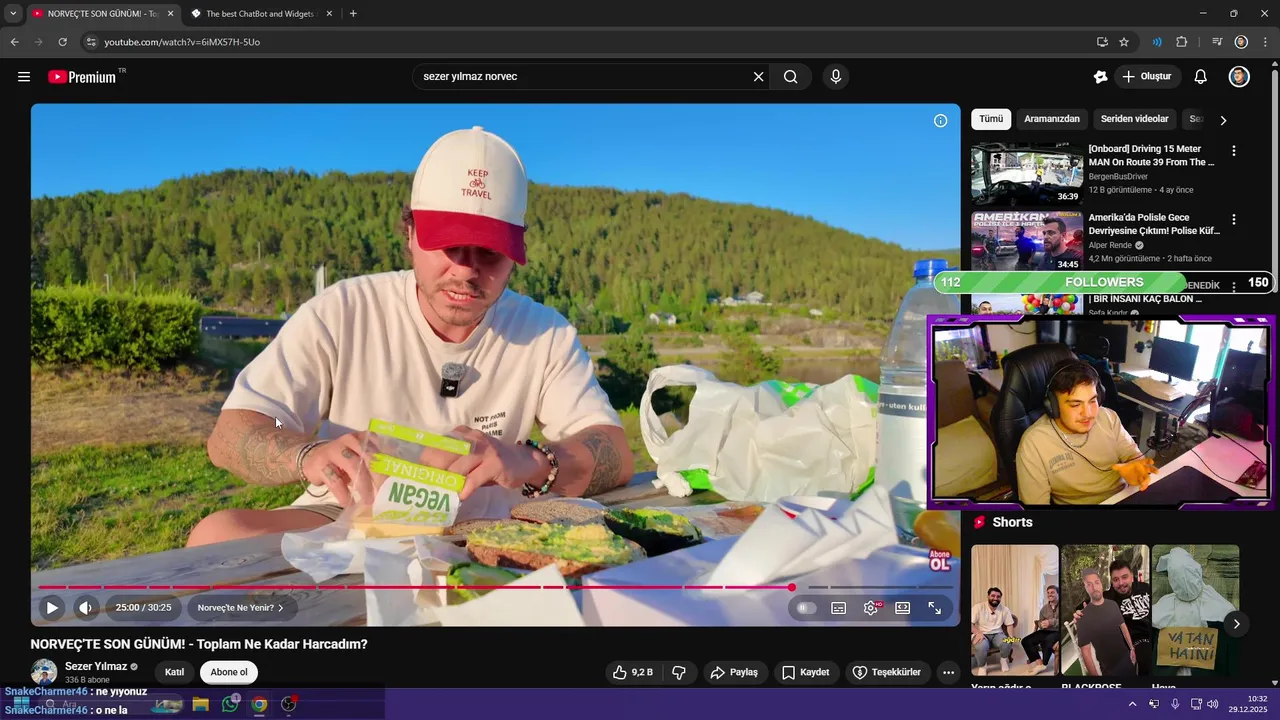Open the Norveç'te Ne Yenir? chapter list
1280x720 pixels.
click(x=240, y=607)
